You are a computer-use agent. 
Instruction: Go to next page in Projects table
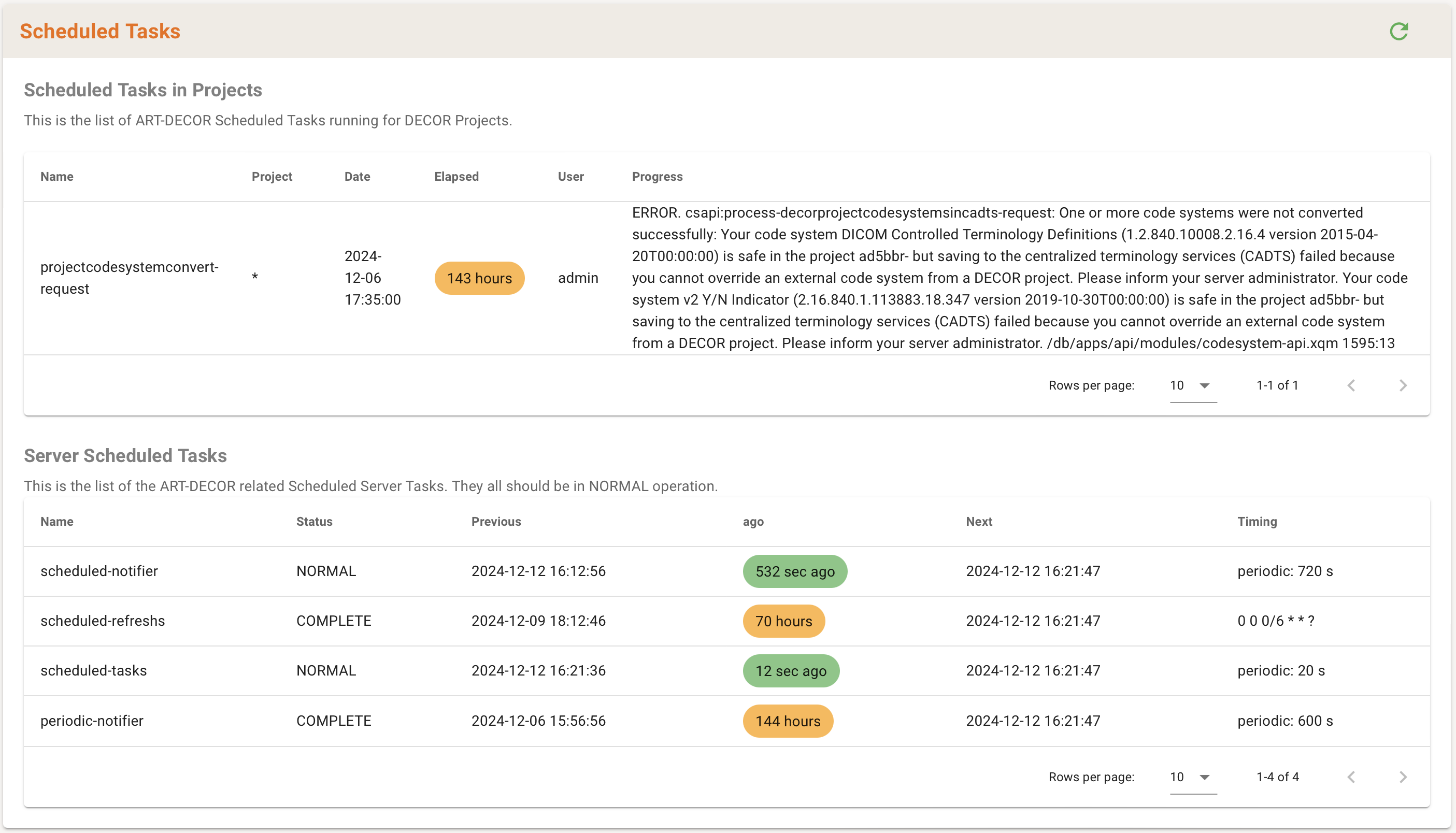pos(1403,385)
